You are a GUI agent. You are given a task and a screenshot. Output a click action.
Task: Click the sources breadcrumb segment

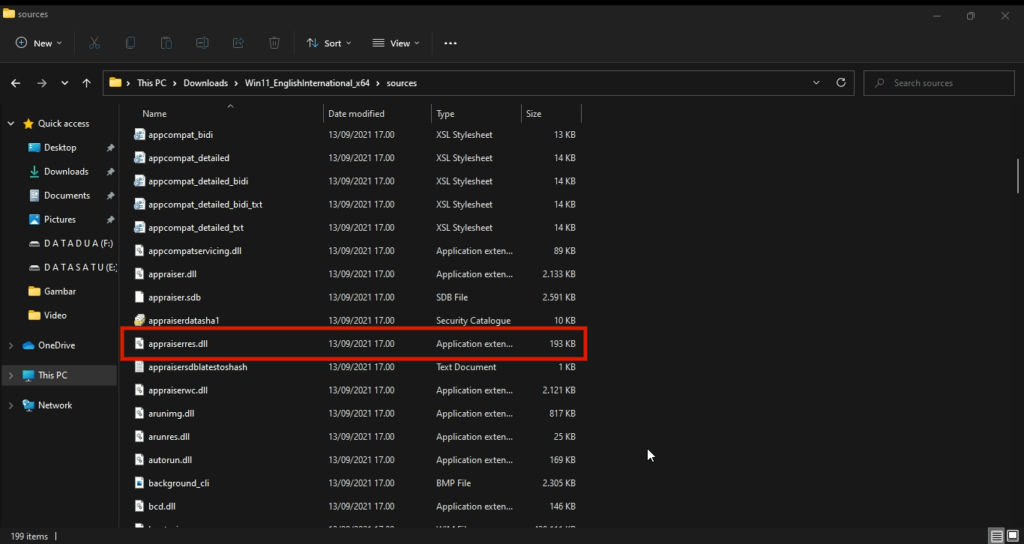point(402,83)
